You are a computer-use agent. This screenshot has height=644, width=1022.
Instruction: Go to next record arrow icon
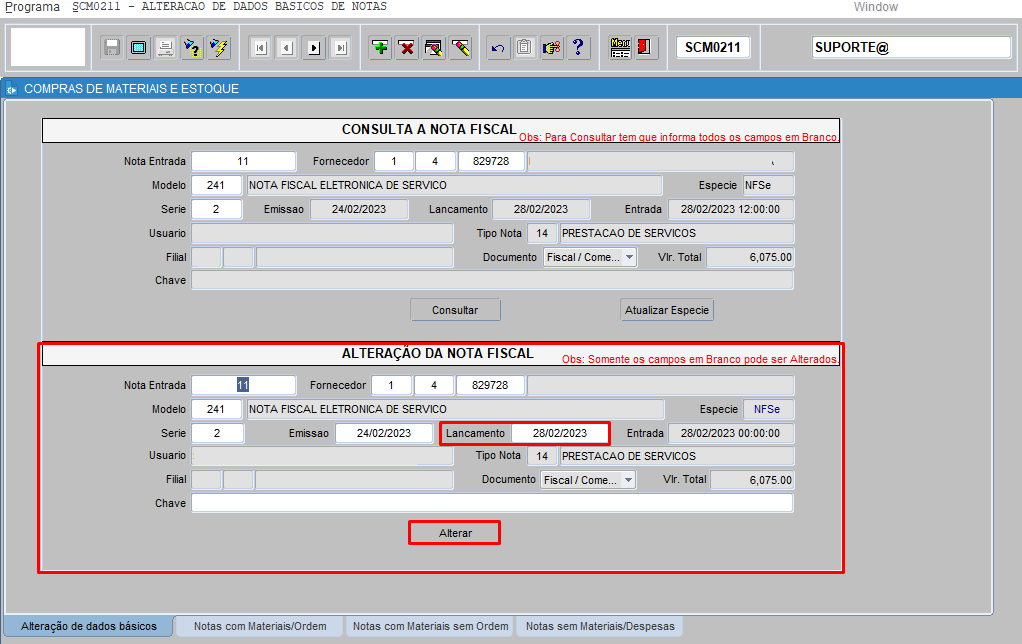(314, 48)
